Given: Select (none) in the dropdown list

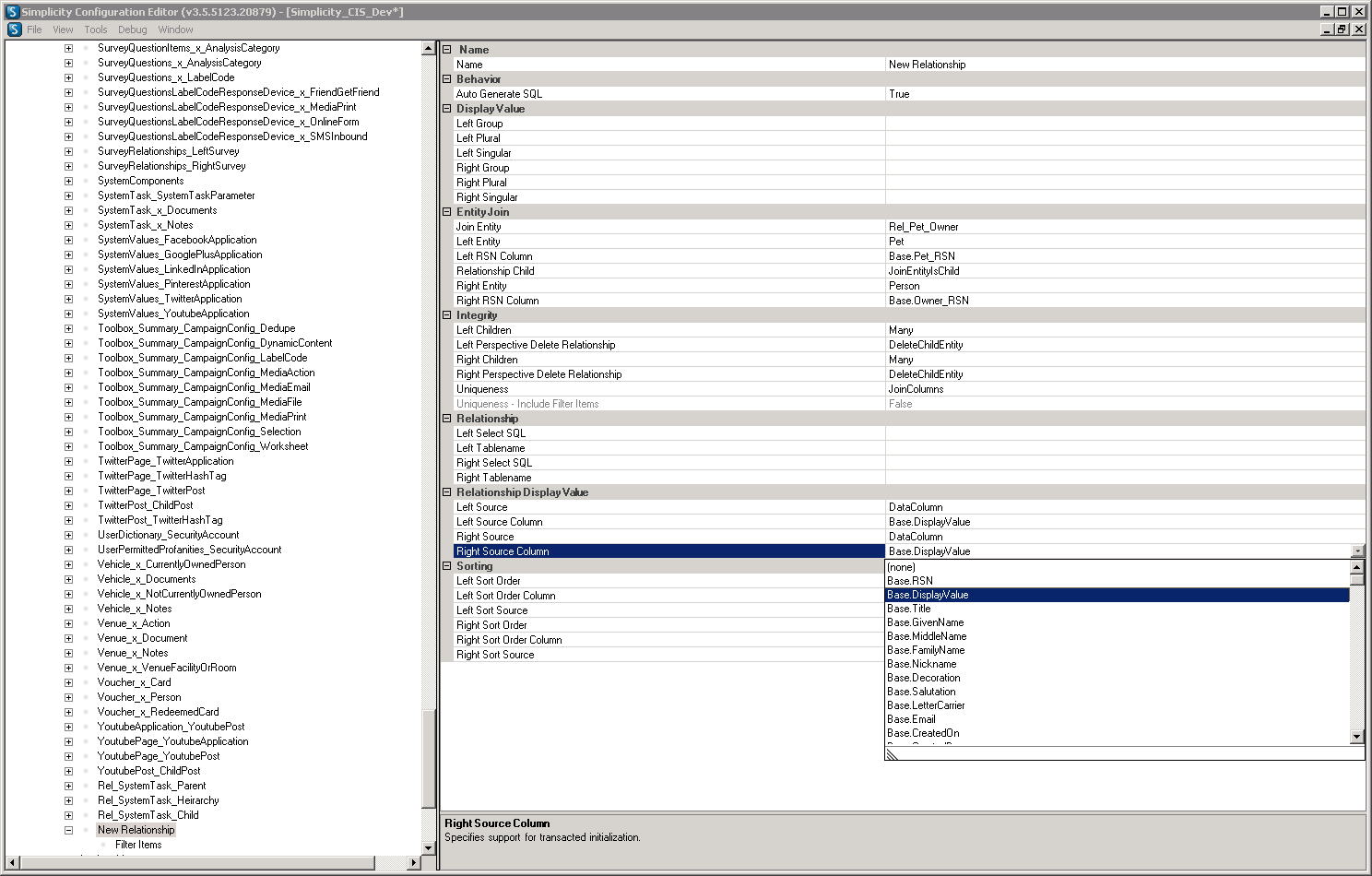Looking at the screenshot, I should (1117, 567).
